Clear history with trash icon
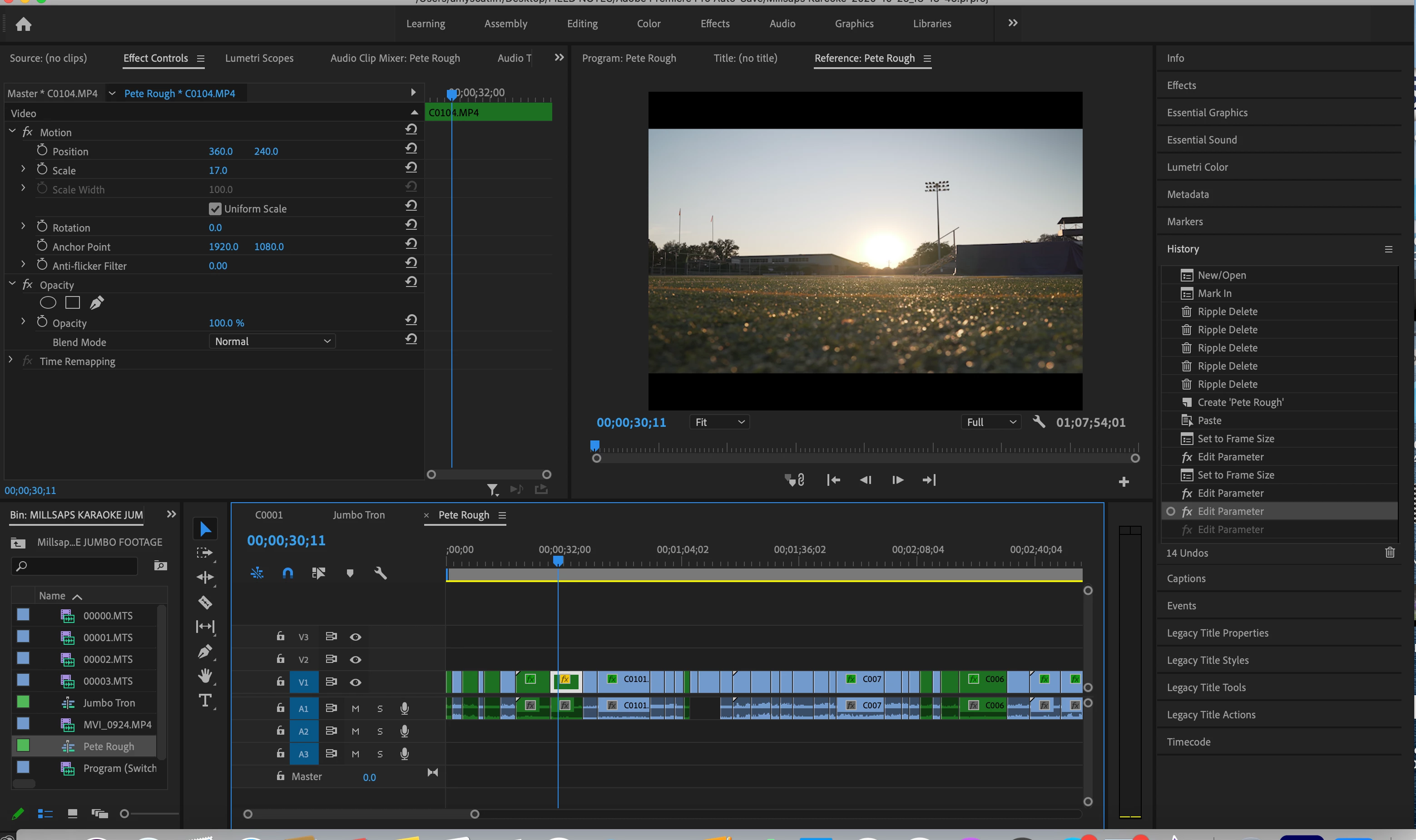The image size is (1416, 840). tap(1389, 553)
